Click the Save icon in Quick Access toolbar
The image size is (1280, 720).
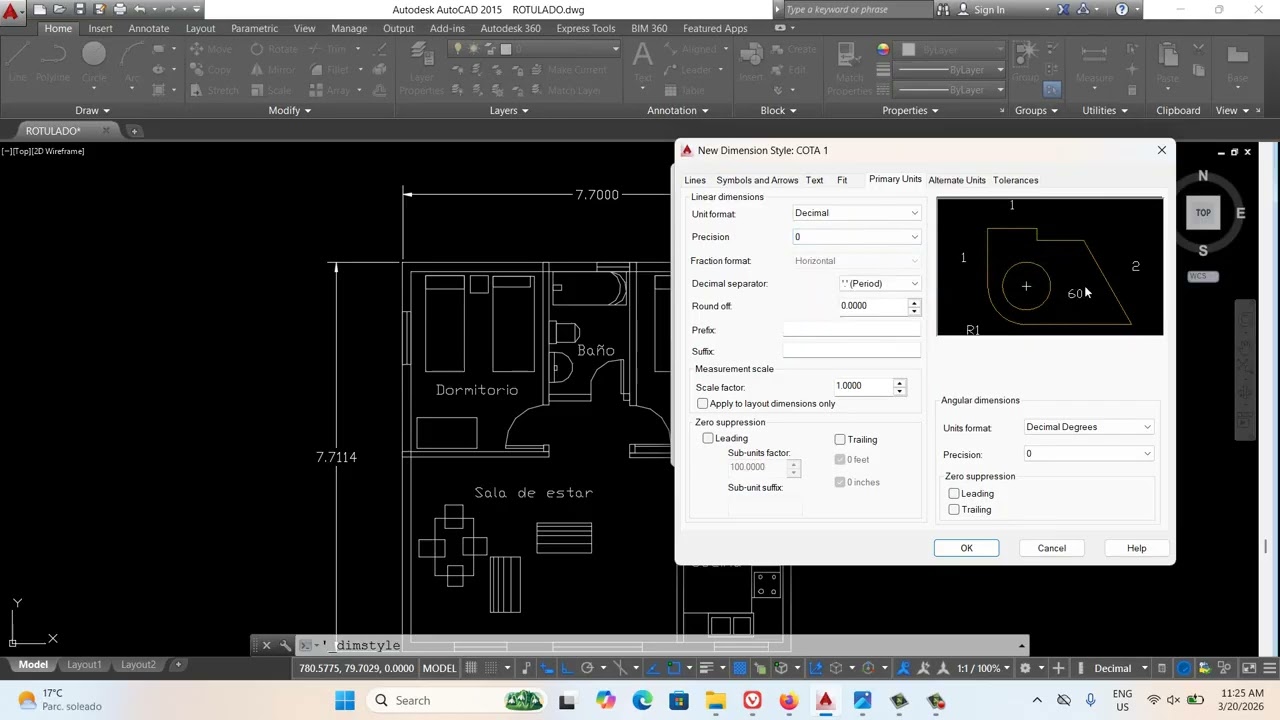(80, 9)
